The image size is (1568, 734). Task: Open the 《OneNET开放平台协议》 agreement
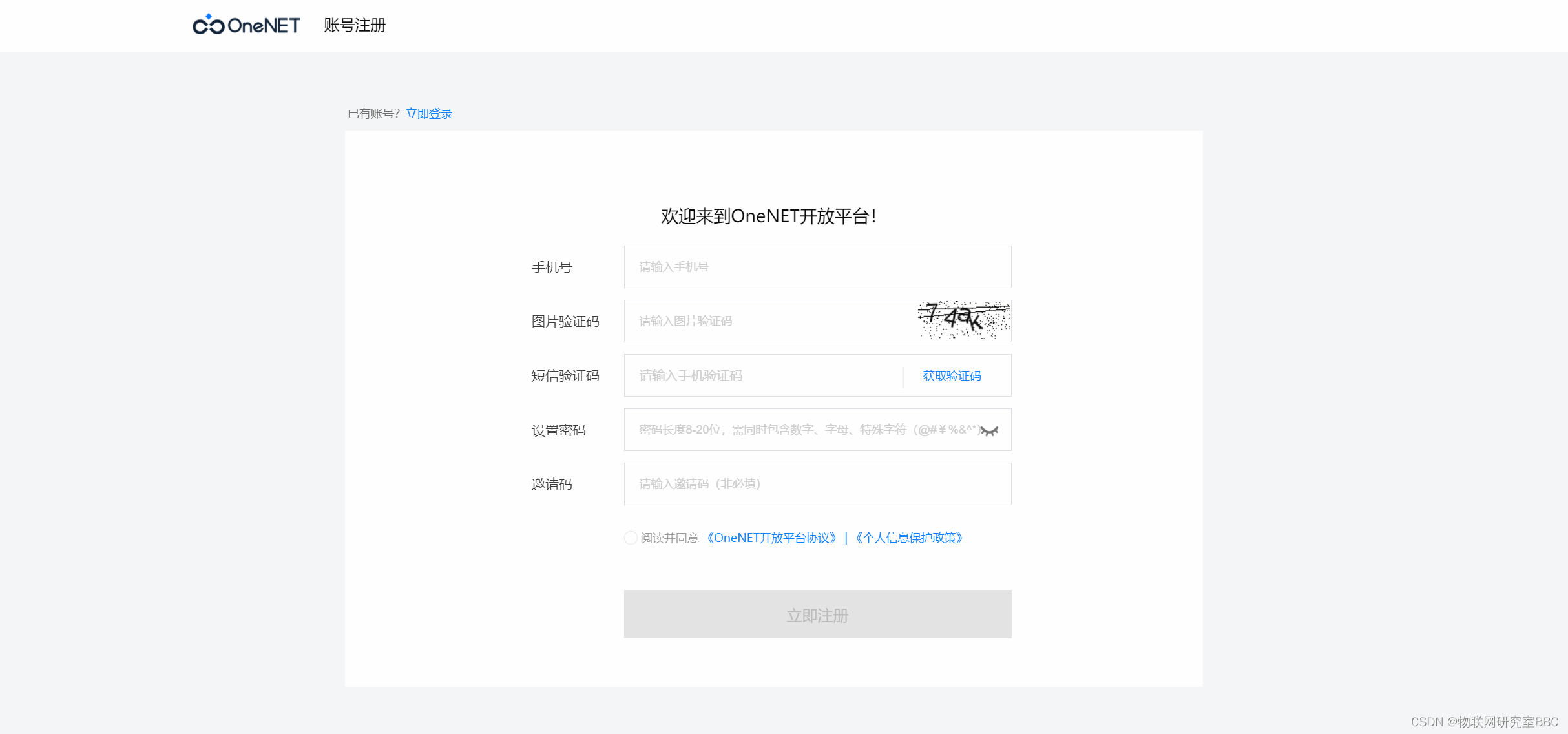773,538
